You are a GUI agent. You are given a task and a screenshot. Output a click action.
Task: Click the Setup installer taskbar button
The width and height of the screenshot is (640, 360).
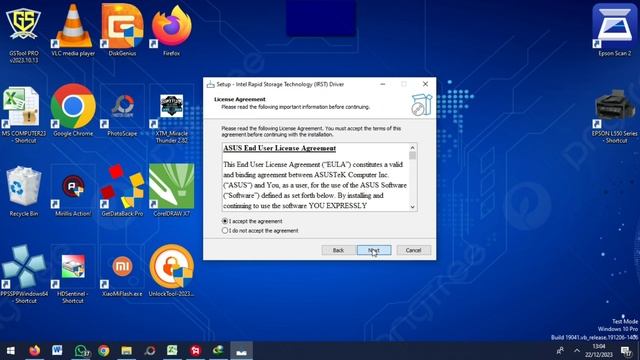click(241, 351)
